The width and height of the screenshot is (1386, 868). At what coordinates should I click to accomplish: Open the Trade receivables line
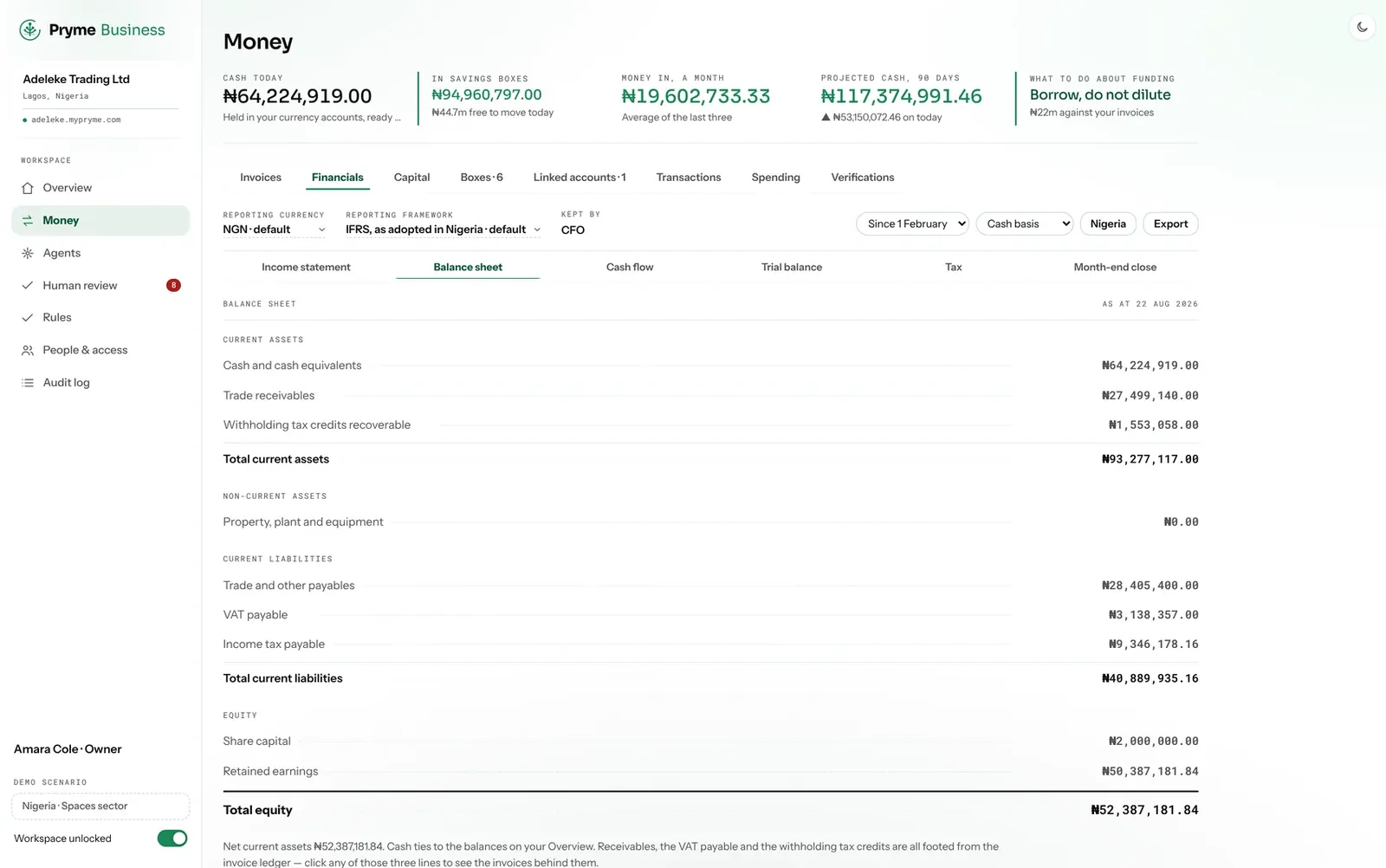(710, 396)
